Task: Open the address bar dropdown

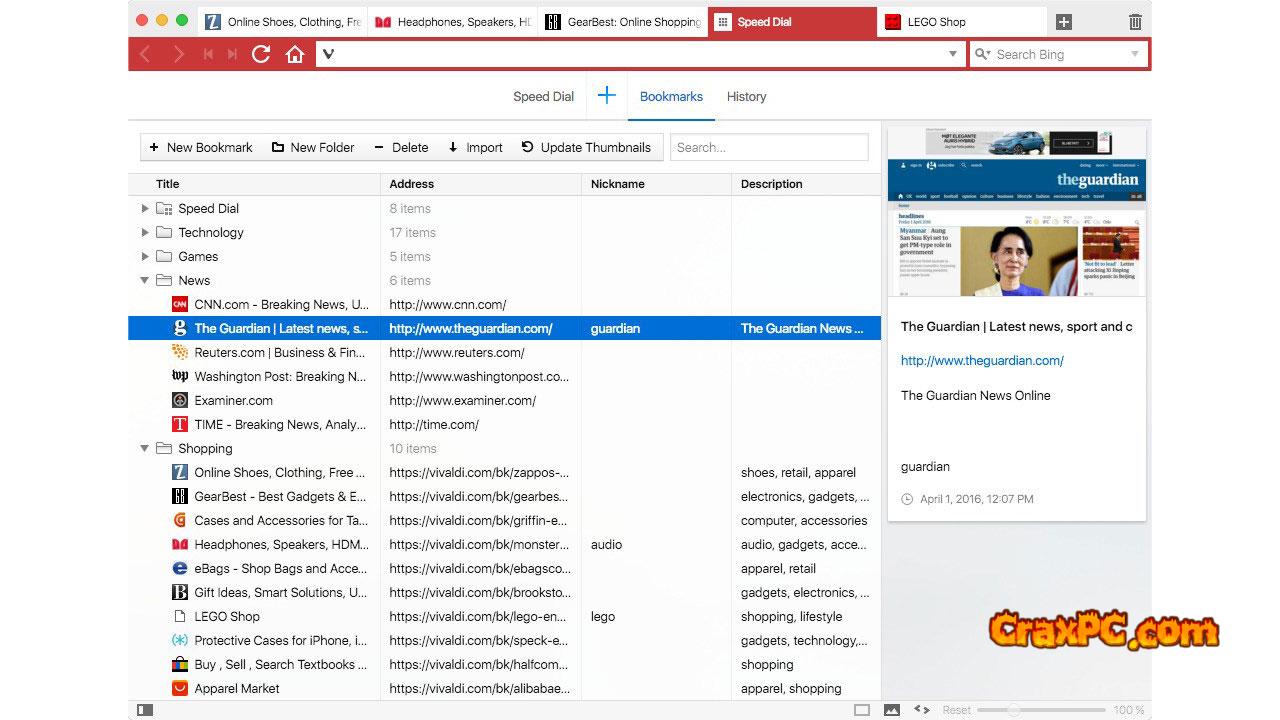Action: pos(953,54)
